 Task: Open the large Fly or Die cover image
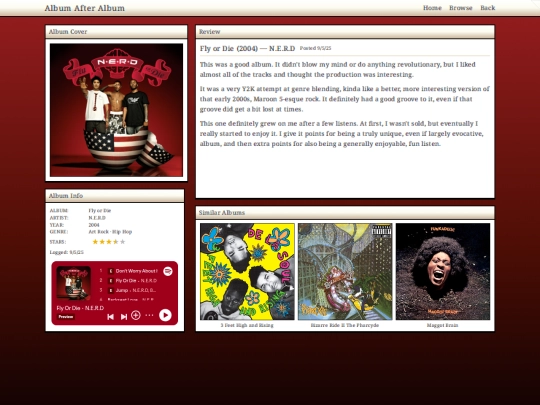(x=116, y=110)
